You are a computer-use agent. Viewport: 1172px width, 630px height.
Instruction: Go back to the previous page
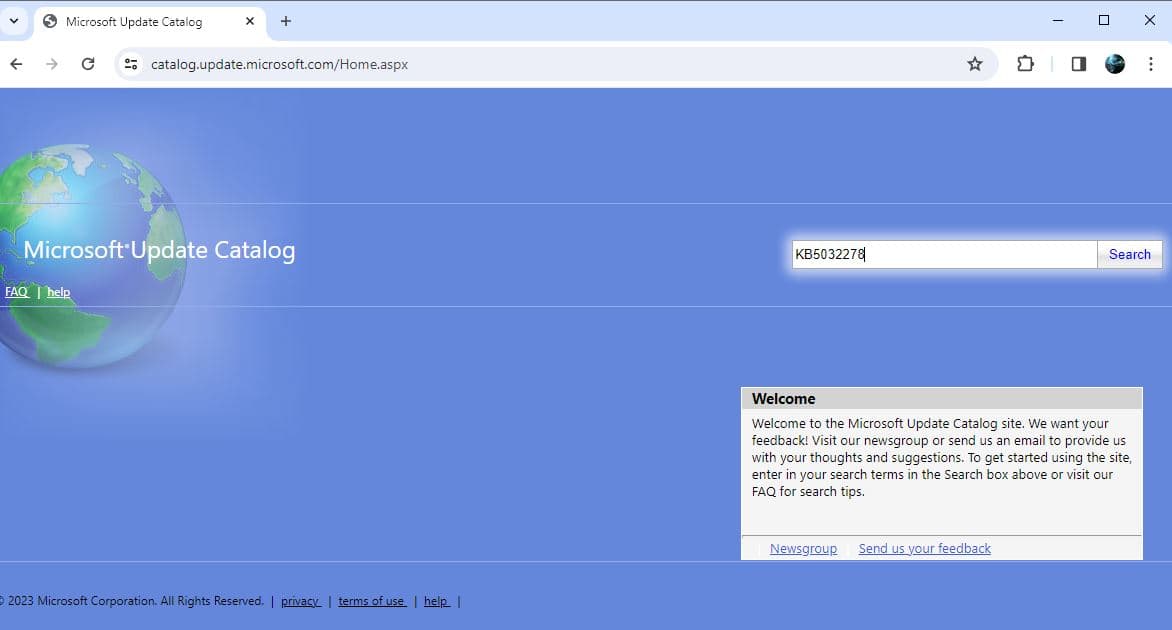click(x=16, y=64)
